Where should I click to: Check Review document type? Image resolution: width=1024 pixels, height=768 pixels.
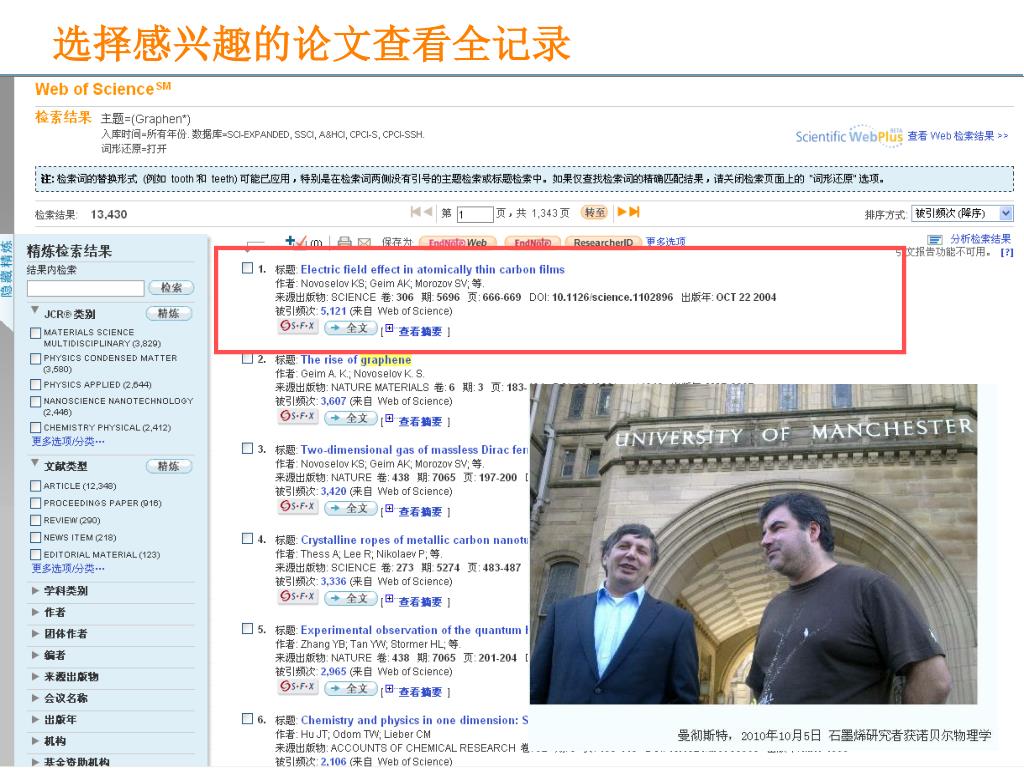36,520
